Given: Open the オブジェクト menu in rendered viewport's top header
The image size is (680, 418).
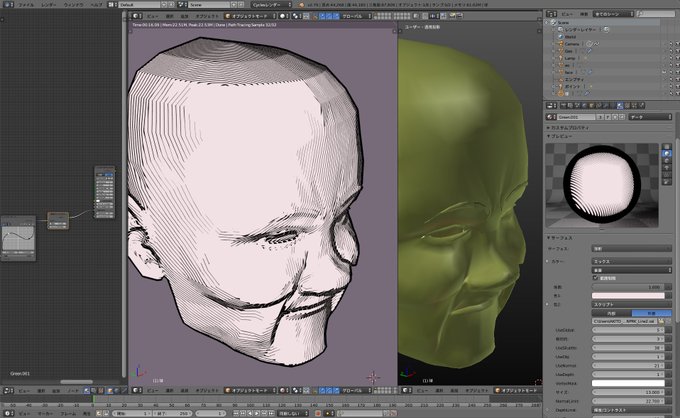Looking at the screenshot, I should click(207, 16).
